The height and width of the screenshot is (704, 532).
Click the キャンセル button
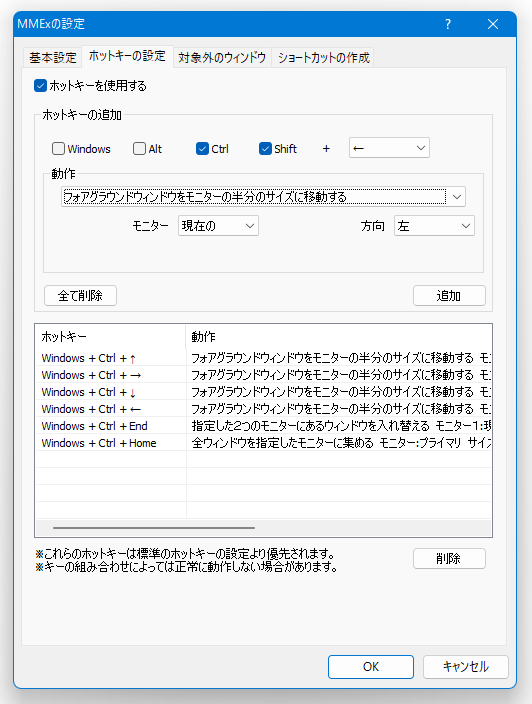[466, 667]
